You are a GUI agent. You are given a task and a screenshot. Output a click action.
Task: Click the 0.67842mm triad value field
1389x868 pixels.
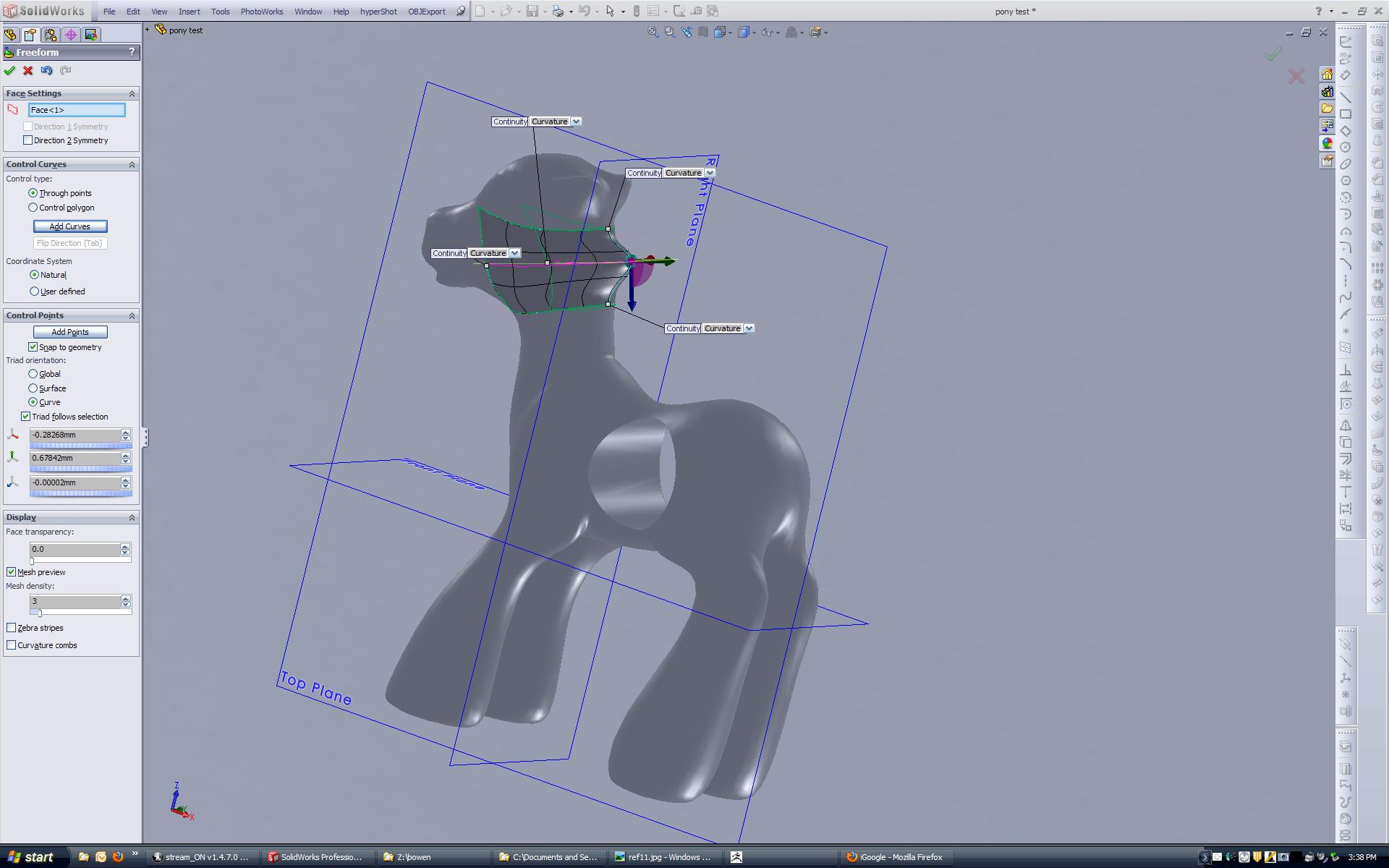point(75,458)
